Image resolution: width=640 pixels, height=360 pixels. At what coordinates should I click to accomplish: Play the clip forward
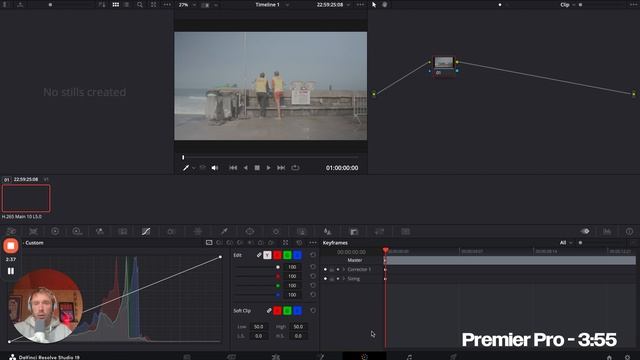click(268, 168)
